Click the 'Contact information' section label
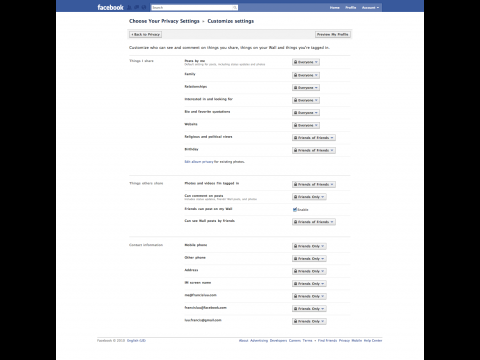The image size is (480, 360). (x=146, y=245)
